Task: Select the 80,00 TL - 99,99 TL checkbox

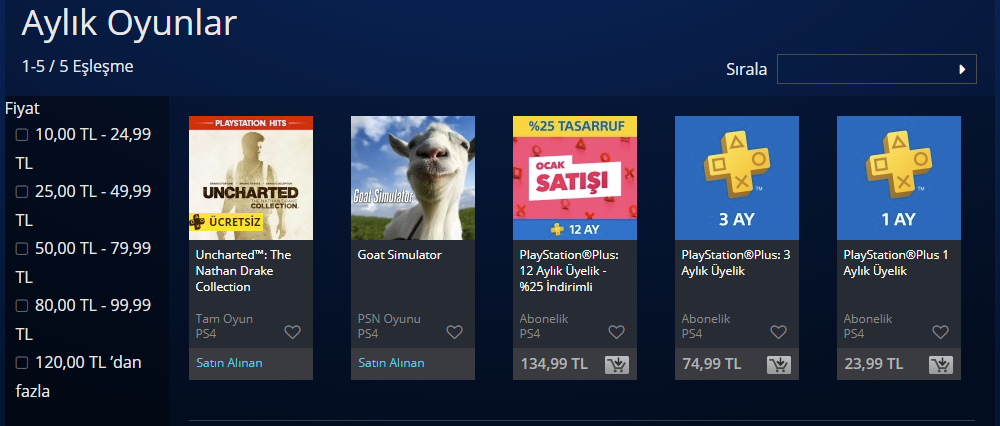Action: tap(22, 305)
